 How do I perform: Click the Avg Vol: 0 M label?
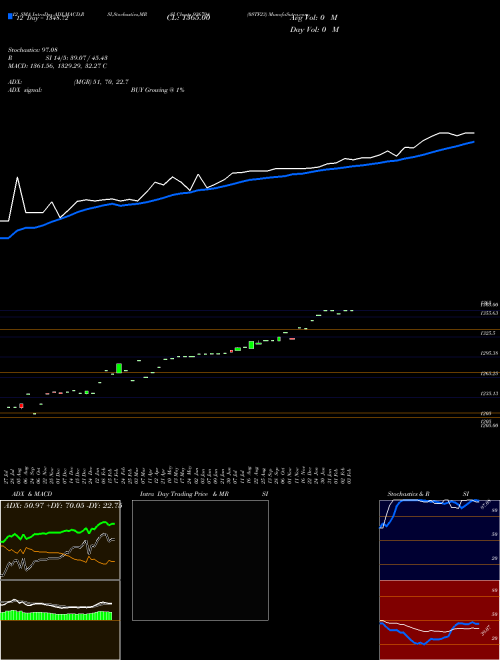tap(314, 18)
